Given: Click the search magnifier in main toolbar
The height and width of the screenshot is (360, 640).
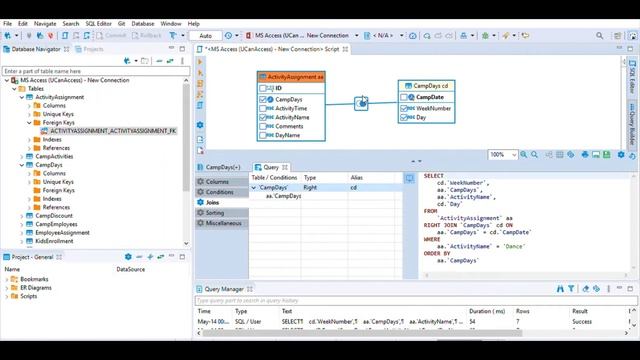Looking at the screenshot, I should point(599,36).
